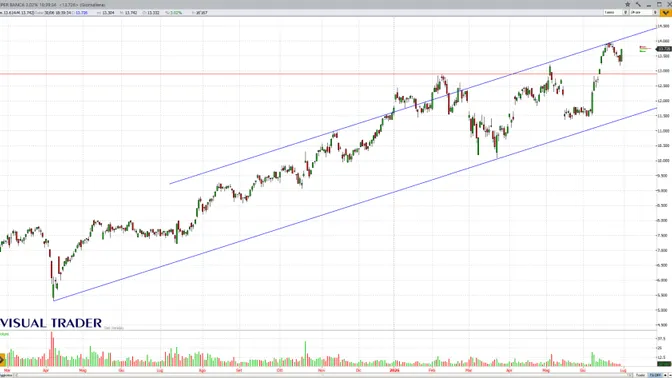
Task: Click the 'Feb' label on the time axis
Action: click(432, 370)
